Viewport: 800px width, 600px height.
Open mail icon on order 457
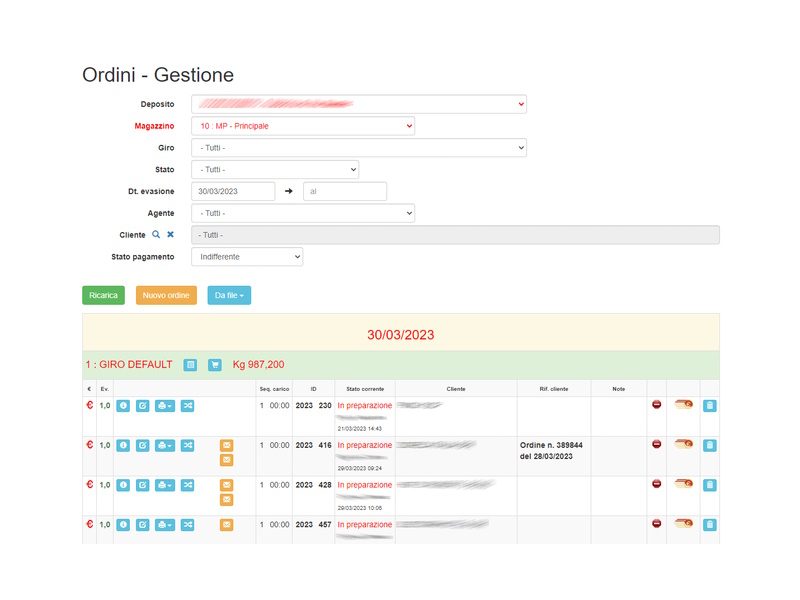coord(227,525)
